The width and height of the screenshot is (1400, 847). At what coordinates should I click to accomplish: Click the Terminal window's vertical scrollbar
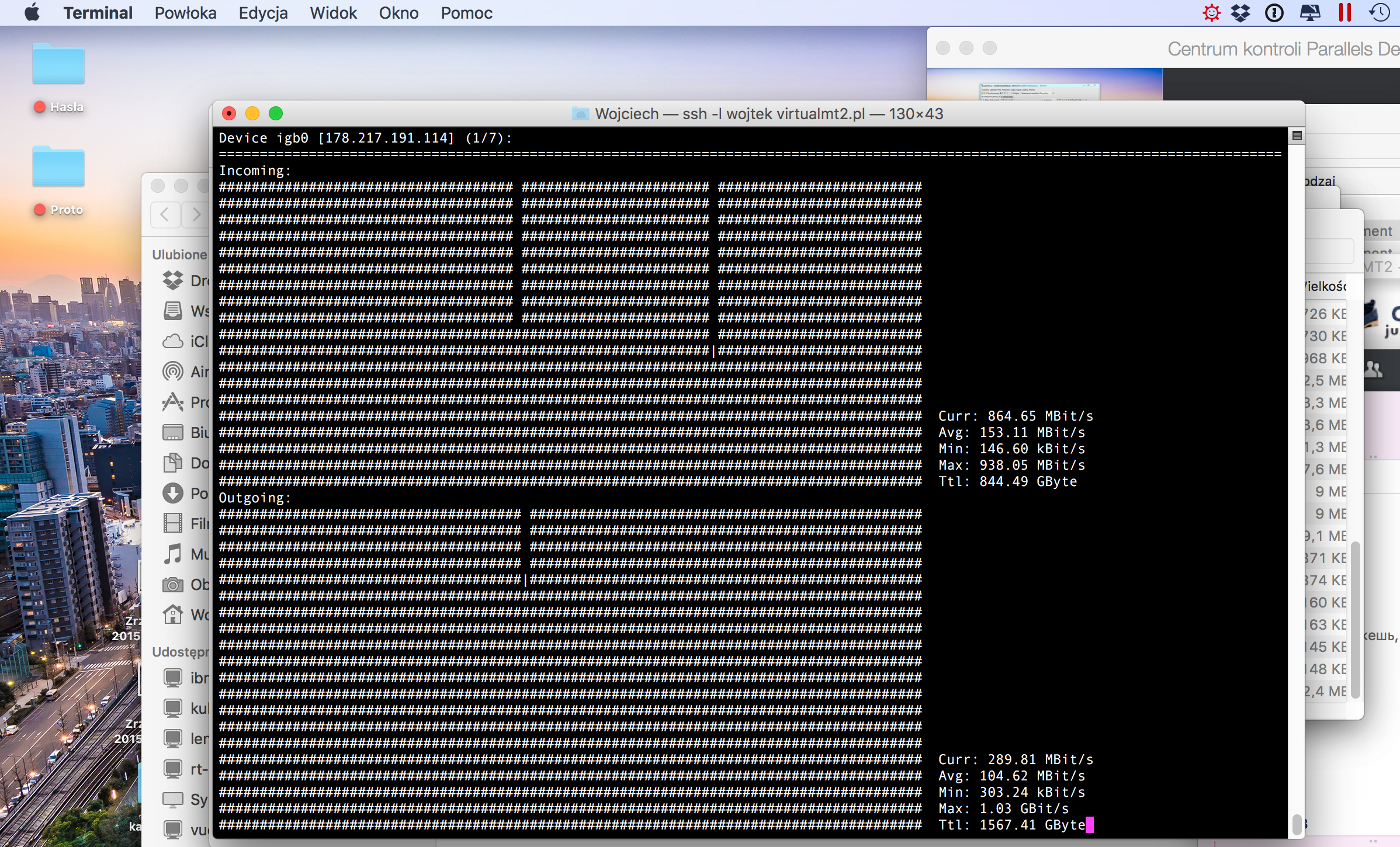(x=1297, y=824)
